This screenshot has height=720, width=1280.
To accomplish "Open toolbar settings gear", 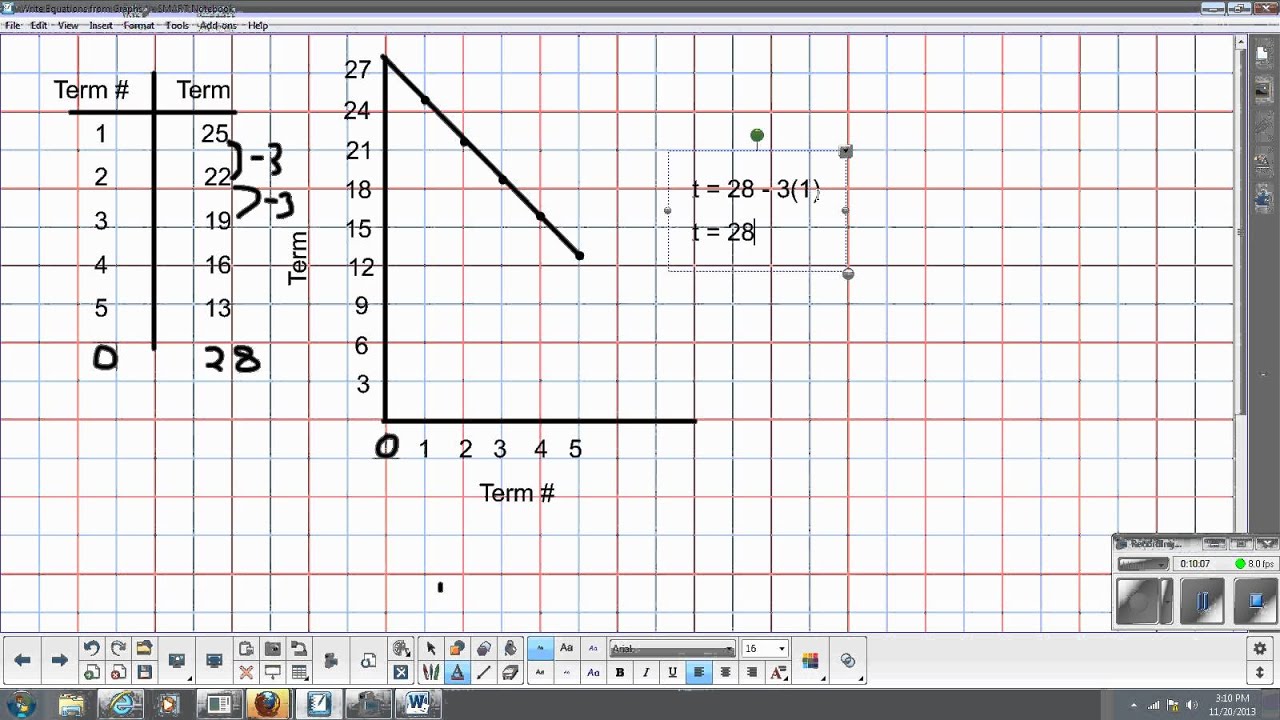I will 1260,649.
